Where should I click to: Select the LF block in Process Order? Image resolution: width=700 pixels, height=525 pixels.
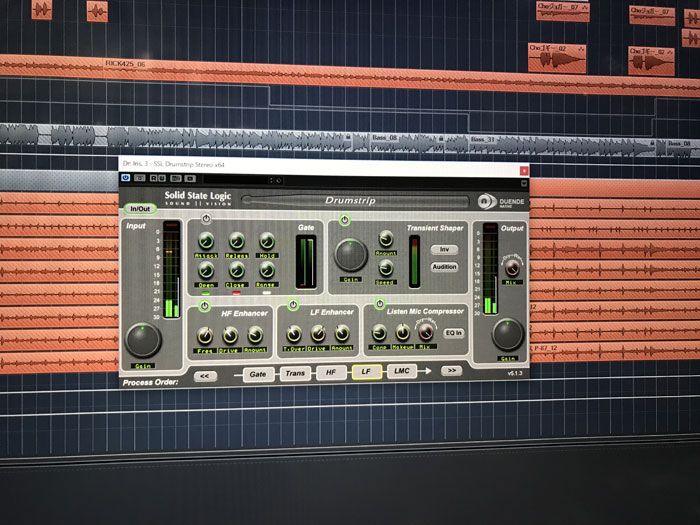click(x=366, y=371)
